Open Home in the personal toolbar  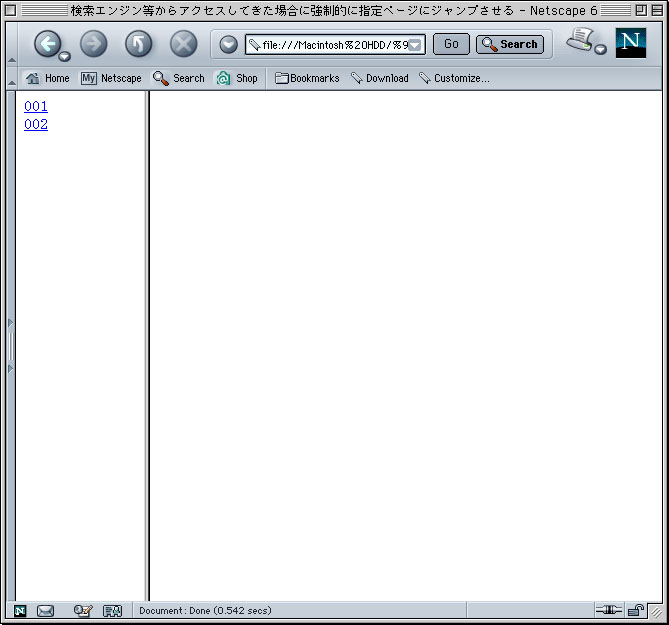47,78
